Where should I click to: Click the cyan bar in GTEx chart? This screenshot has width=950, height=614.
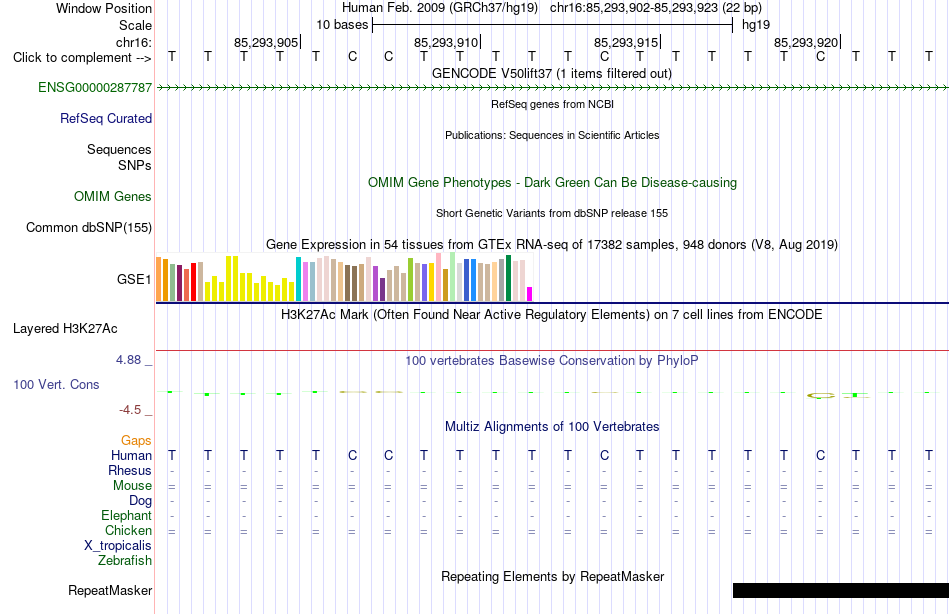299,279
